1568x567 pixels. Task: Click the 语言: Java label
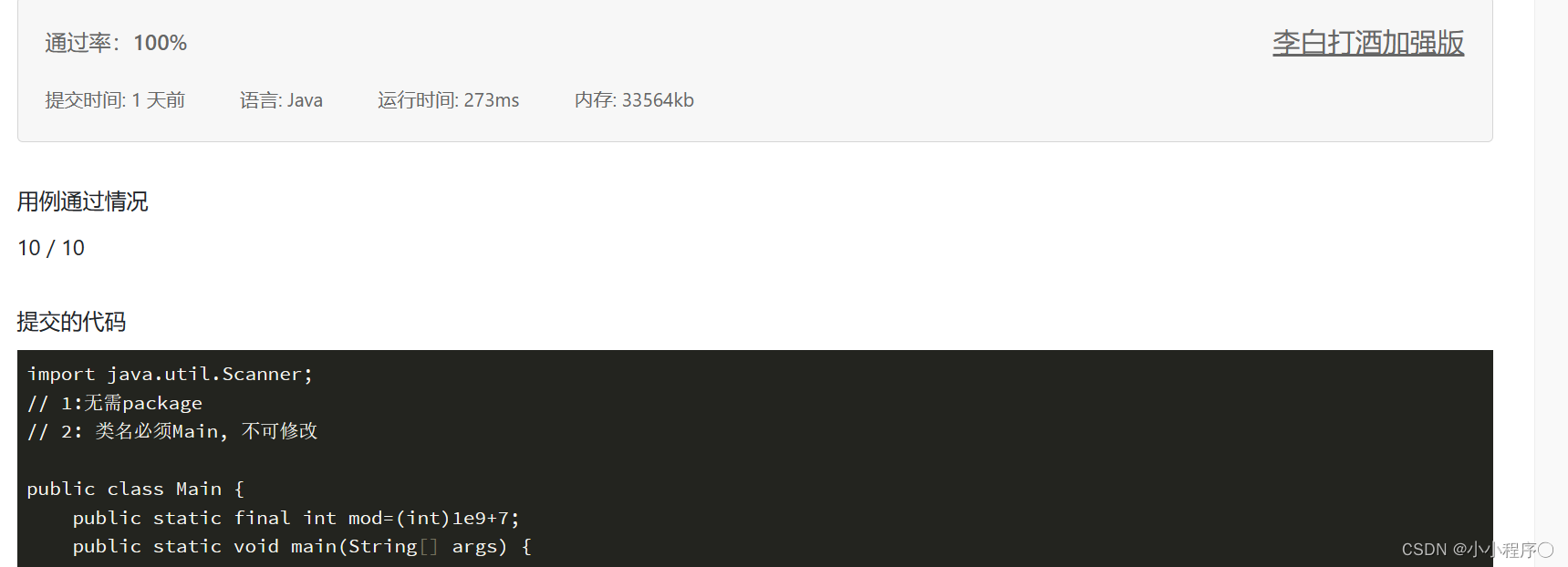tap(281, 100)
